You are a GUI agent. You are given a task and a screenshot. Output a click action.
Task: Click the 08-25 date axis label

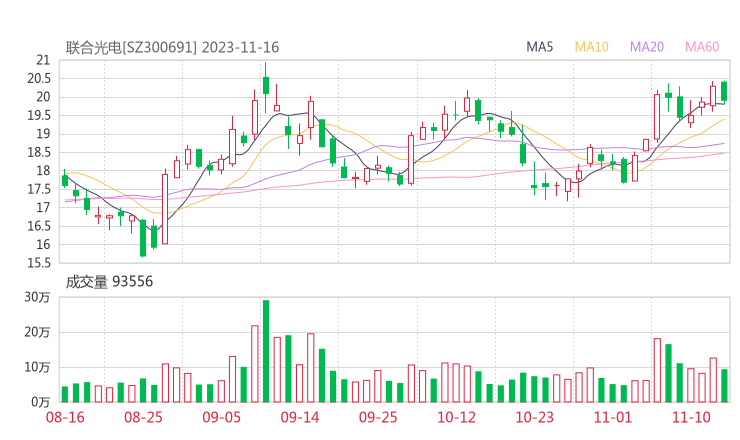pyautogui.click(x=143, y=417)
